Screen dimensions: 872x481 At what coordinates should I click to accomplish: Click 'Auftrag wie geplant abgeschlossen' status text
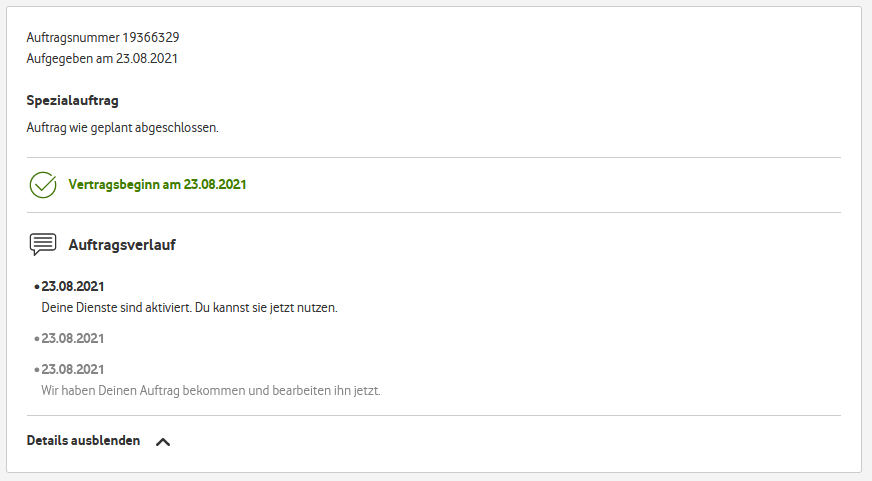(122, 128)
